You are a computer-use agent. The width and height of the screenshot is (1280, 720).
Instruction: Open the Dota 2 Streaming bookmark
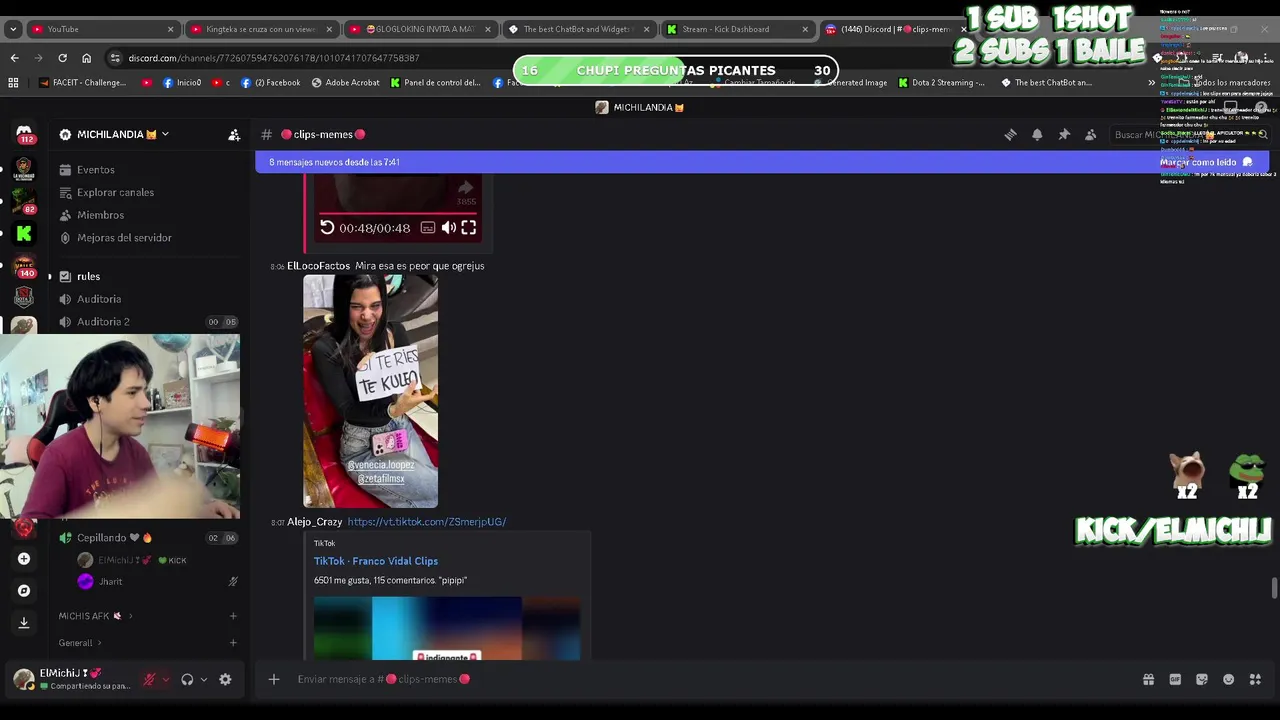coord(941,83)
